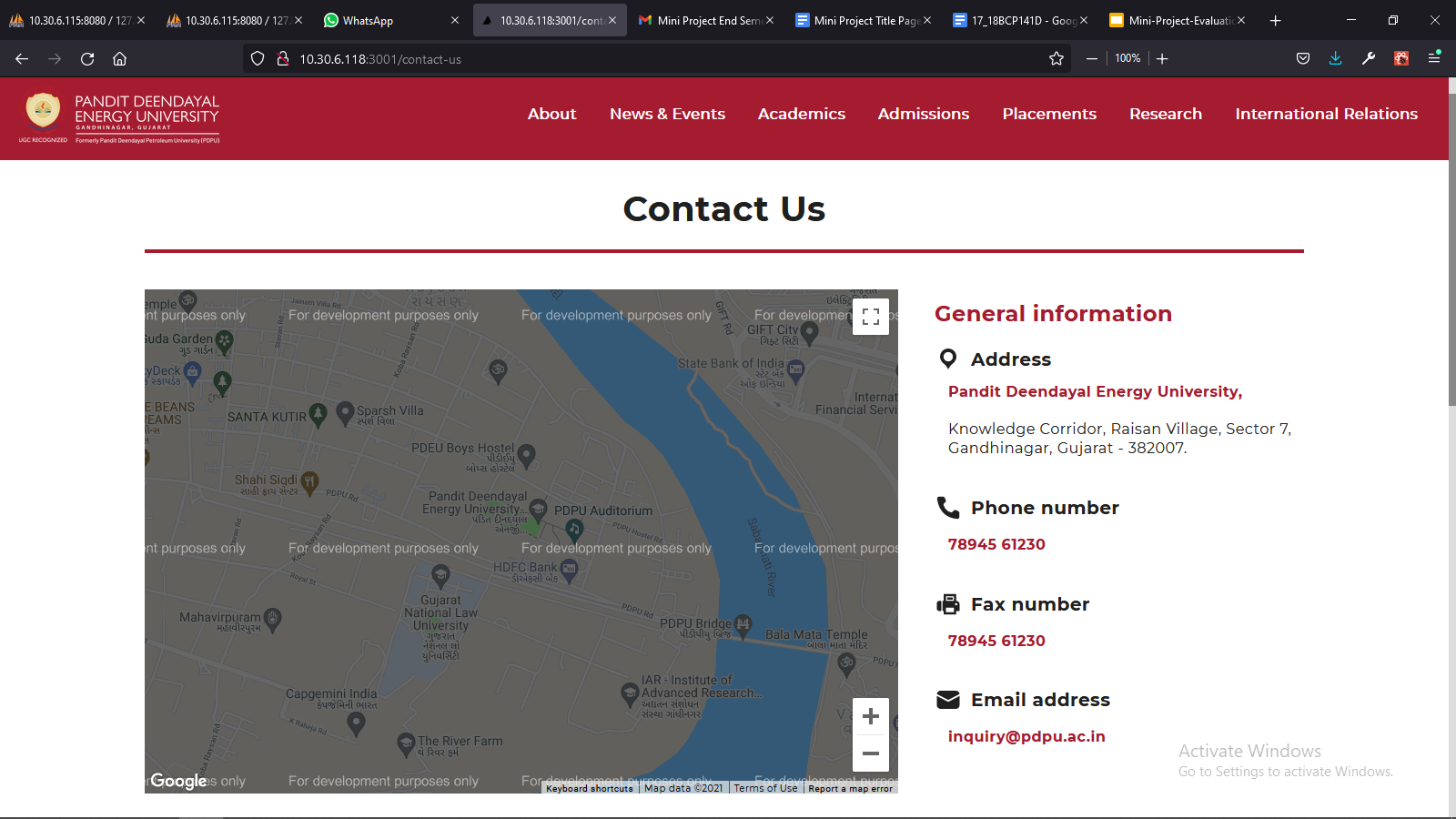This screenshot has width=1456, height=819.
Task: Zoom in on the Google map
Action: click(x=871, y=716)
